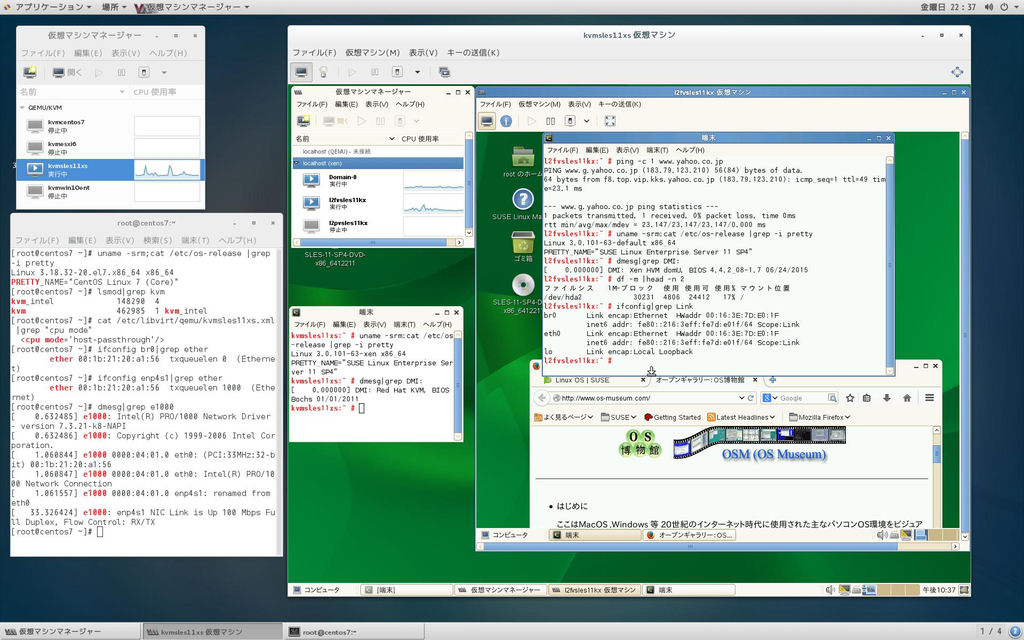Select l2pvsles11kx in nested virt-manager list

tap(378, 227)
